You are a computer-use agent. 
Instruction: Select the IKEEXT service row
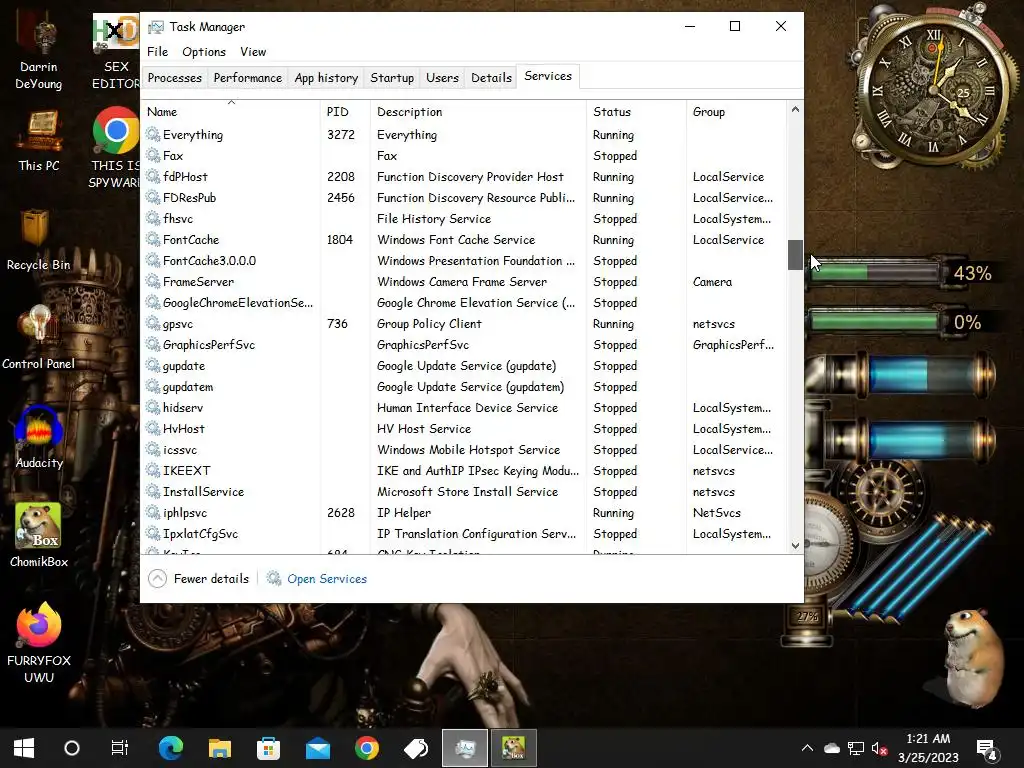click(464, 471)
